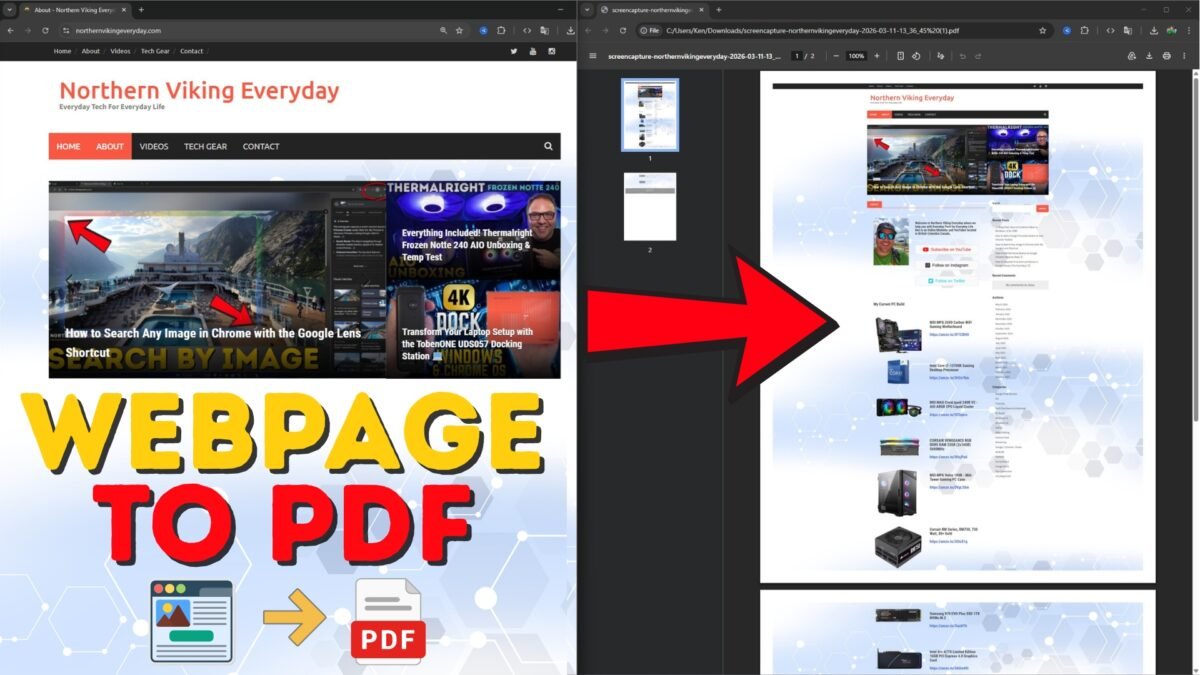Open the site's Twitter icon in top bar
Image resolution: width=1200 pixels, height=675 pixels.
pos(514,51)
